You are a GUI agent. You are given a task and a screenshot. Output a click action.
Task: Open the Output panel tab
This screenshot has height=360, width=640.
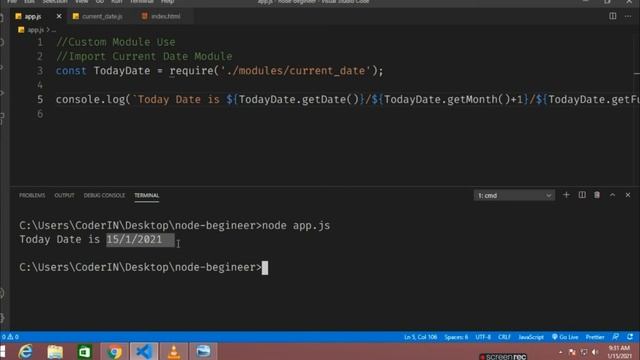(x=64, y=196)
